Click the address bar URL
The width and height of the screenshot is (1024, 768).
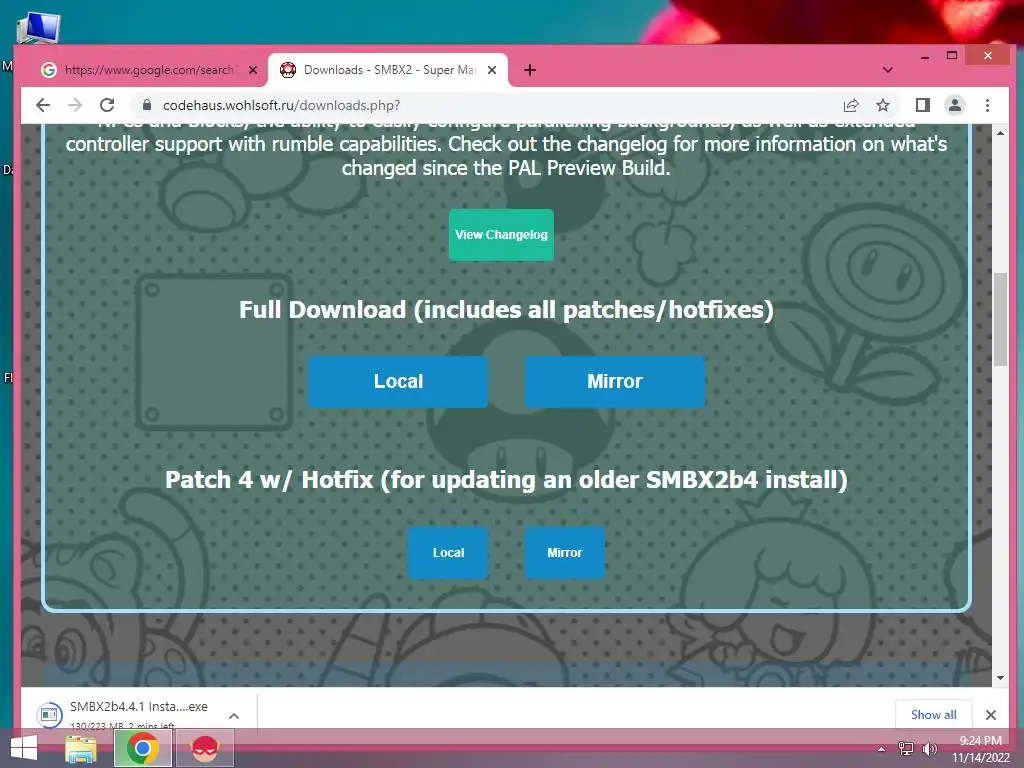point(281,105)
